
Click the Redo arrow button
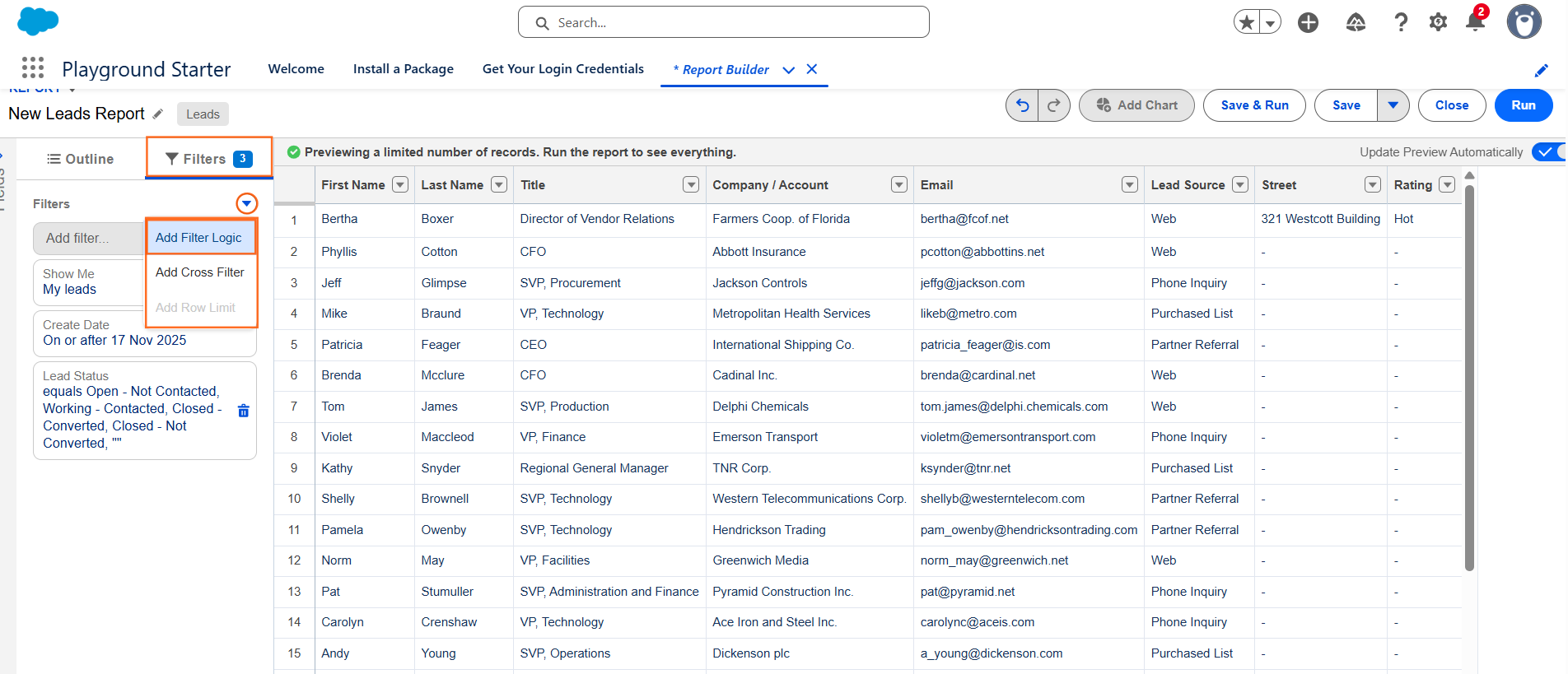click(x=1054, y=105)
